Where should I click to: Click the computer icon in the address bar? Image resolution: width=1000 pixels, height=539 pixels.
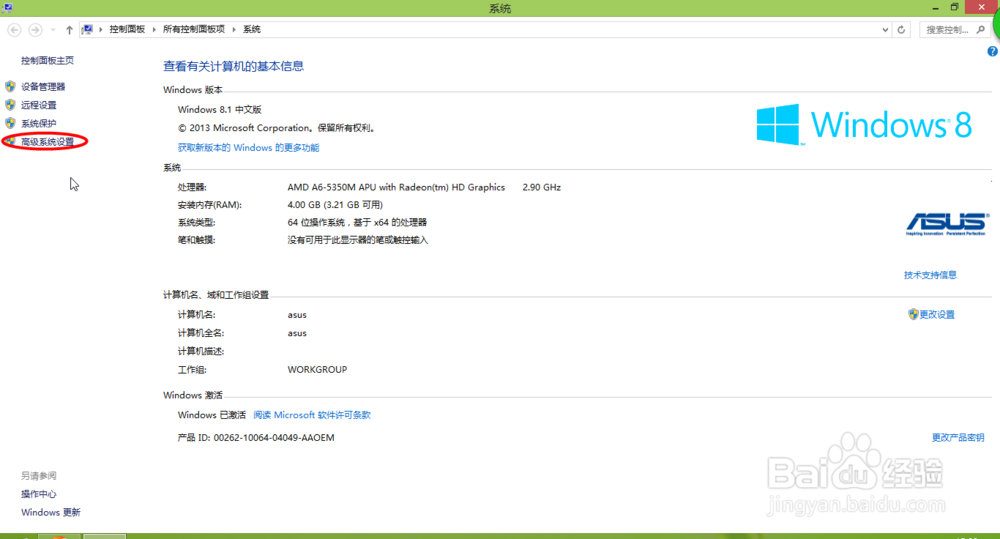click(87, 29)
